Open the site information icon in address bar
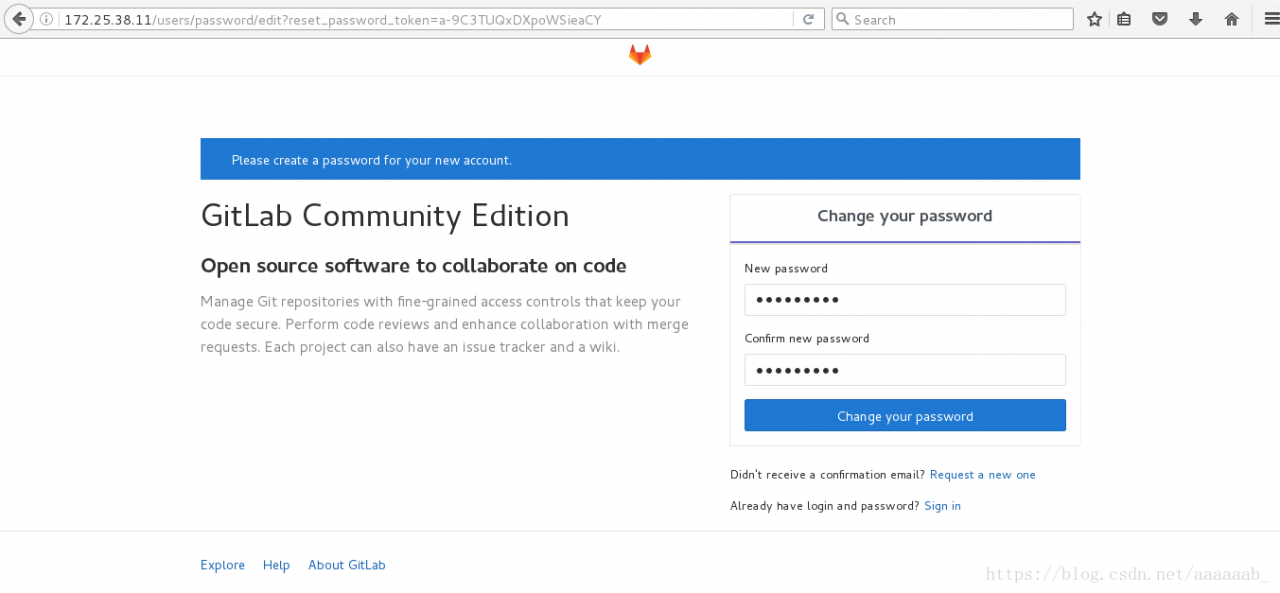This screenshot has width=1280, height=593. [x=47, y=19]
